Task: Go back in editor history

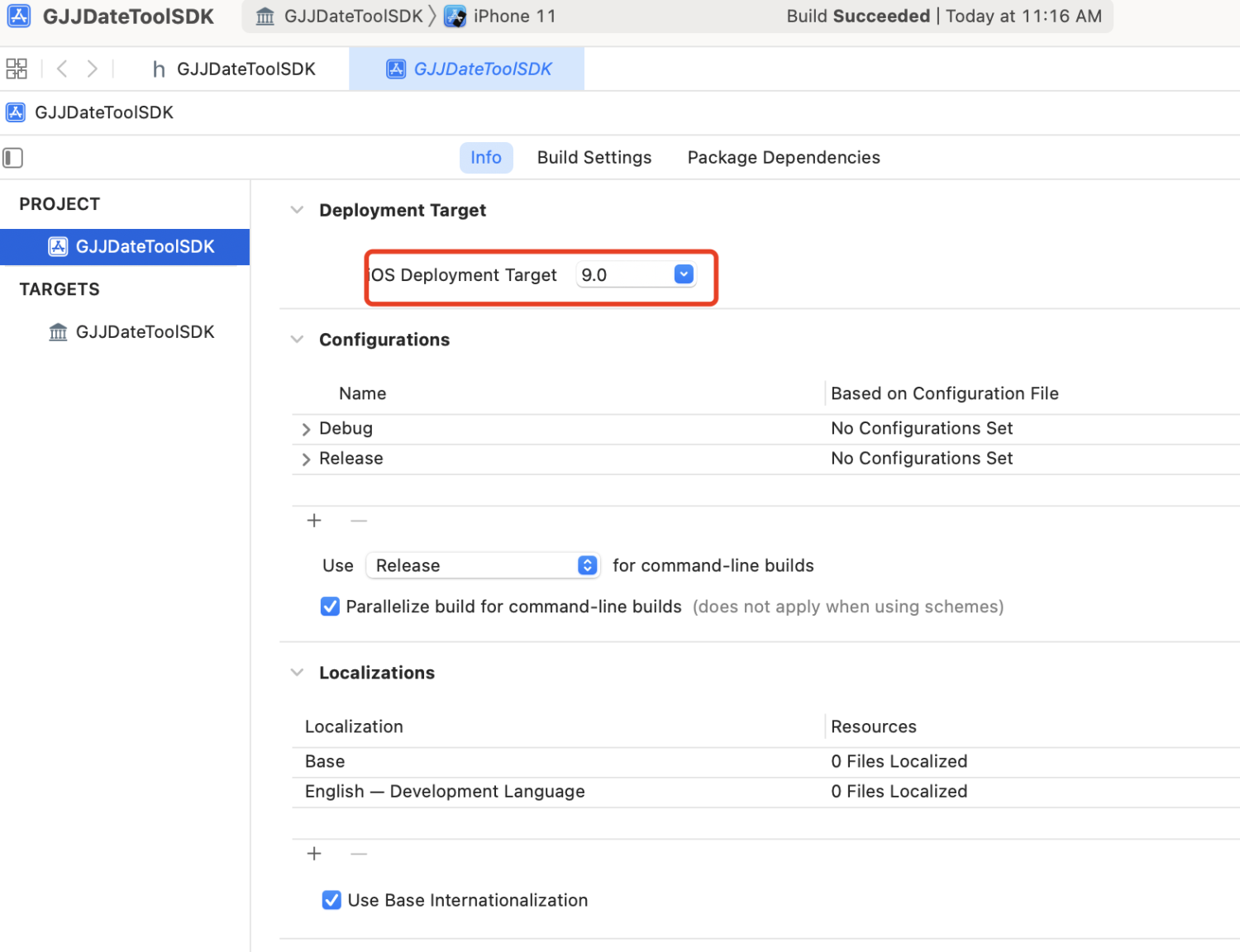Action: coord(62,69)
